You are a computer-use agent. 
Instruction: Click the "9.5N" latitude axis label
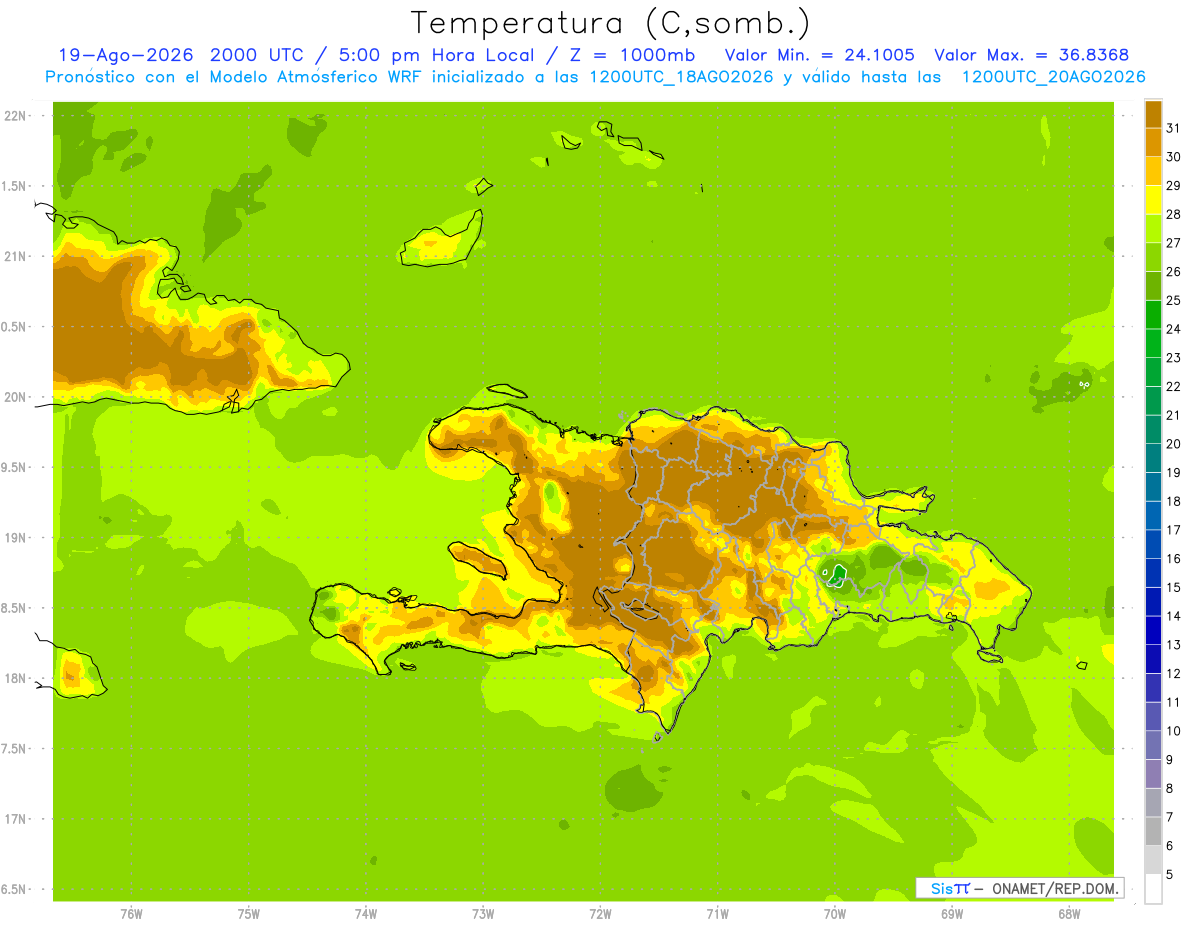[x=15, y=467]
